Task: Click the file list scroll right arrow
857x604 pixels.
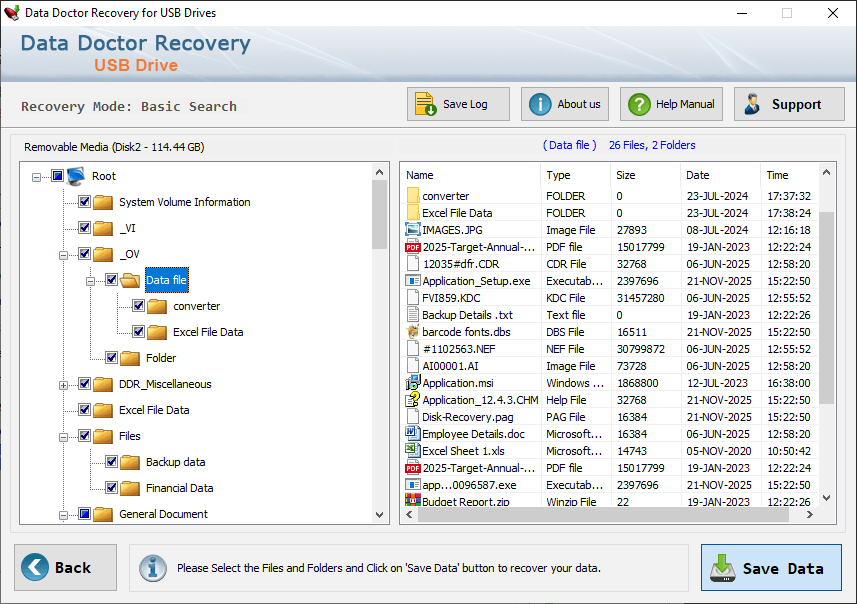Action: point(809,514)
